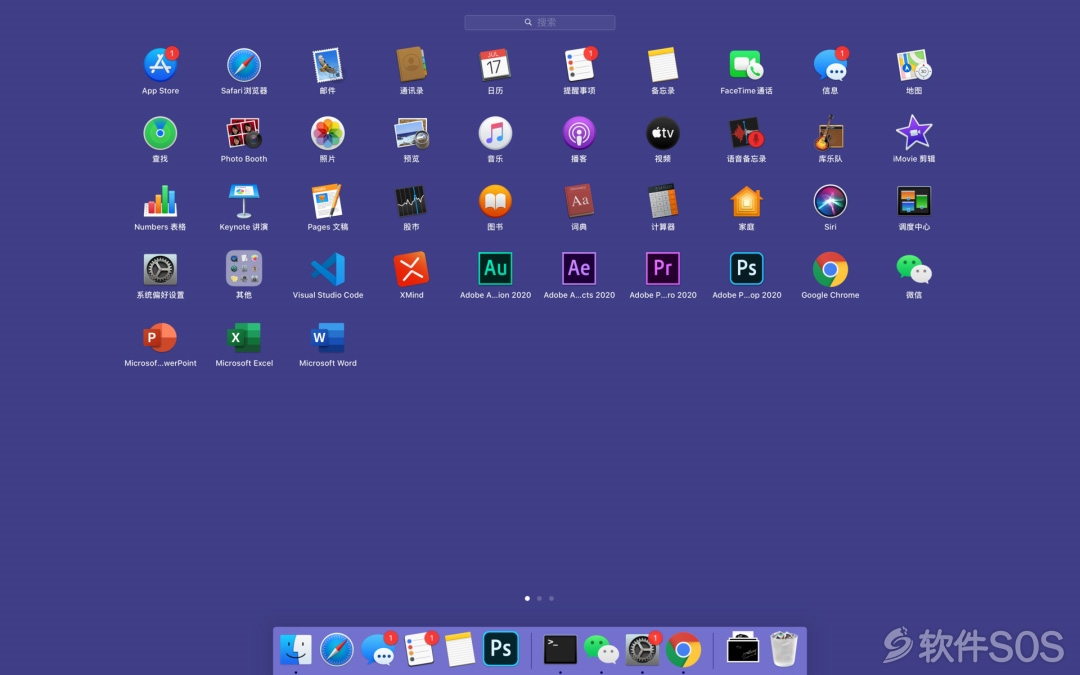Open the Trash in the Dock
The width and height of the screenshot is (1080, 675).
tap(783, 649)
